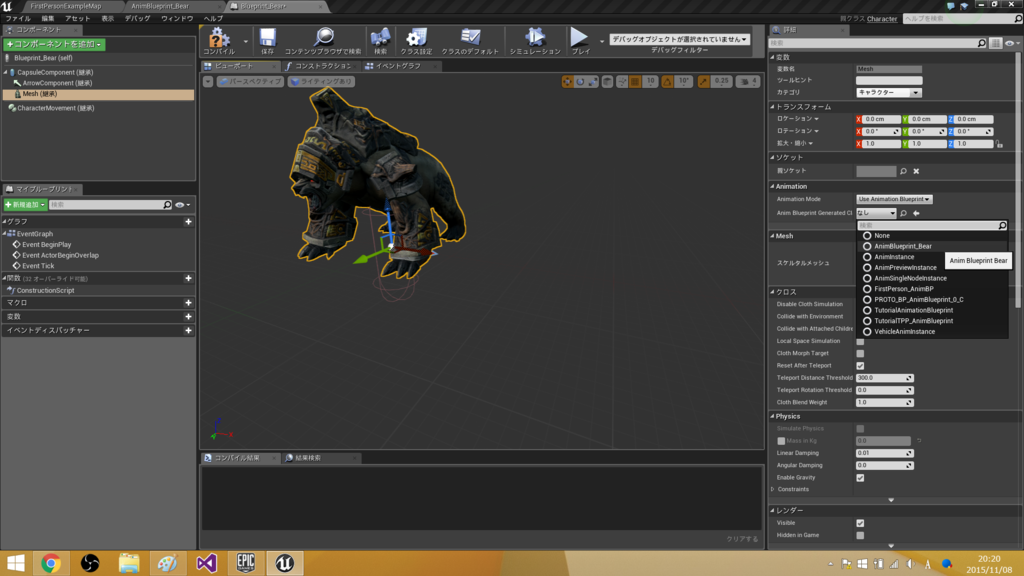The image size is (1024, 576).
Task: Open File Explorer from the taskbar
Action: click(x=129, y=563)
